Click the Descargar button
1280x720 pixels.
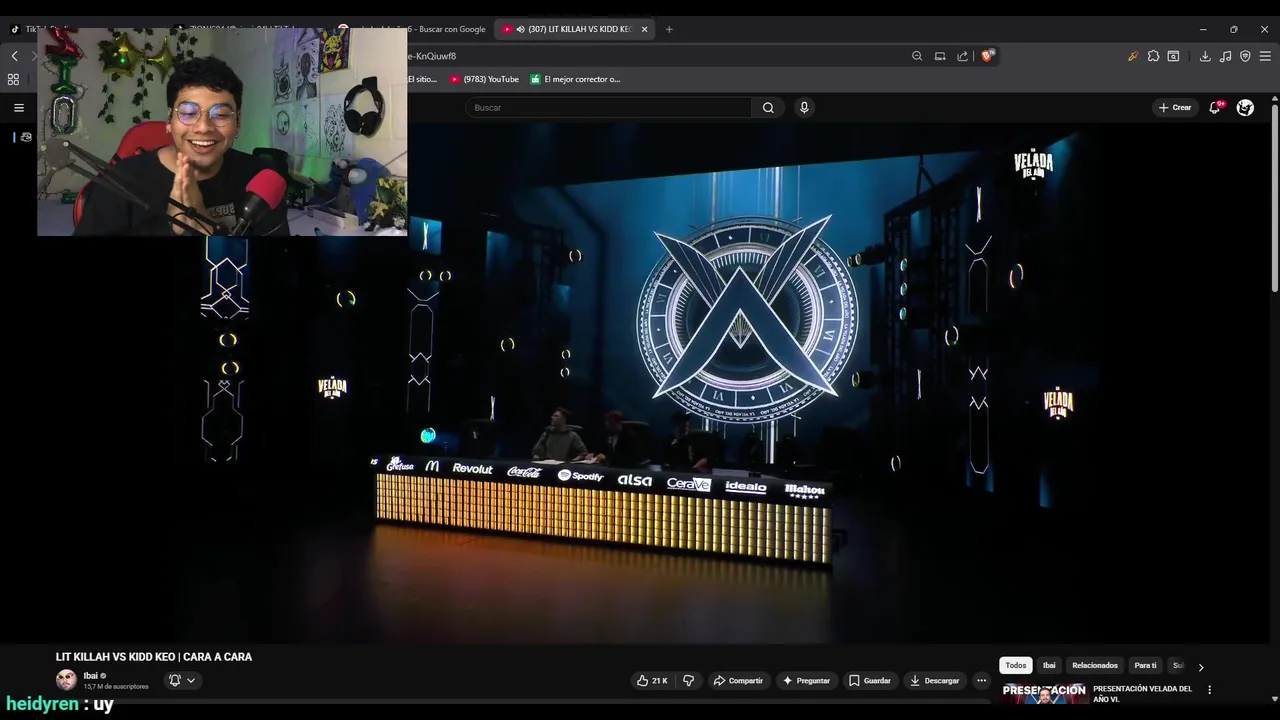click(934, 680)
